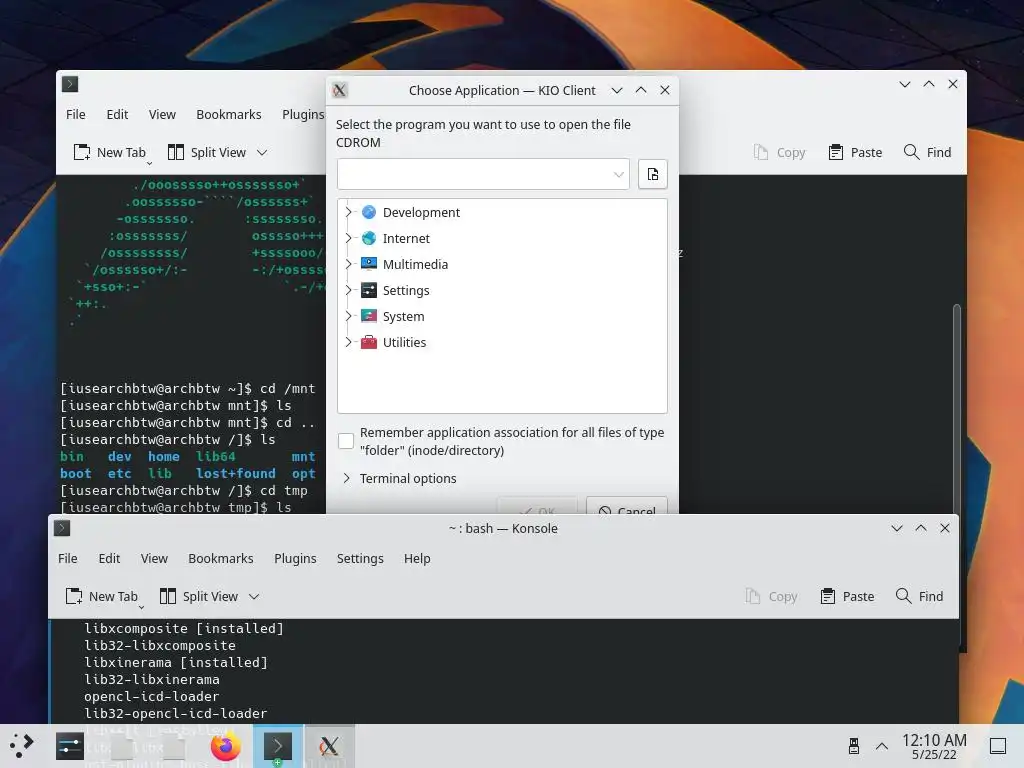
Task: Click the browse file icon beside the combo box
Action: pyautogui.click(x=652, y=174)
